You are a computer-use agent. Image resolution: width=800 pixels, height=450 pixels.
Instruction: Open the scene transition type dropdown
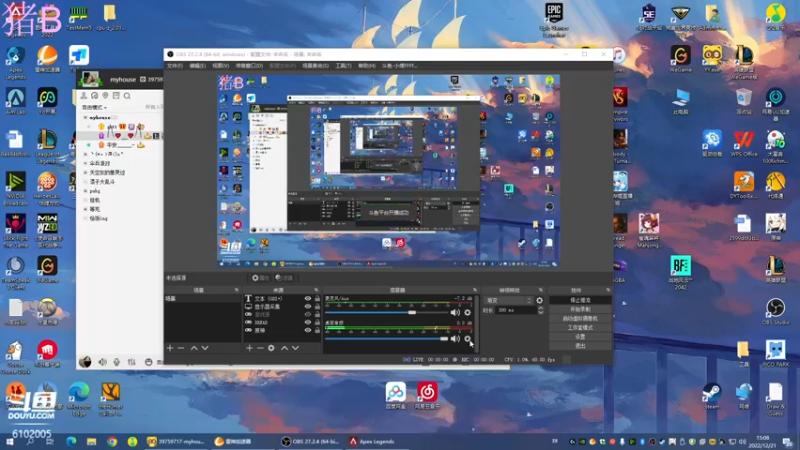[509, 301]
